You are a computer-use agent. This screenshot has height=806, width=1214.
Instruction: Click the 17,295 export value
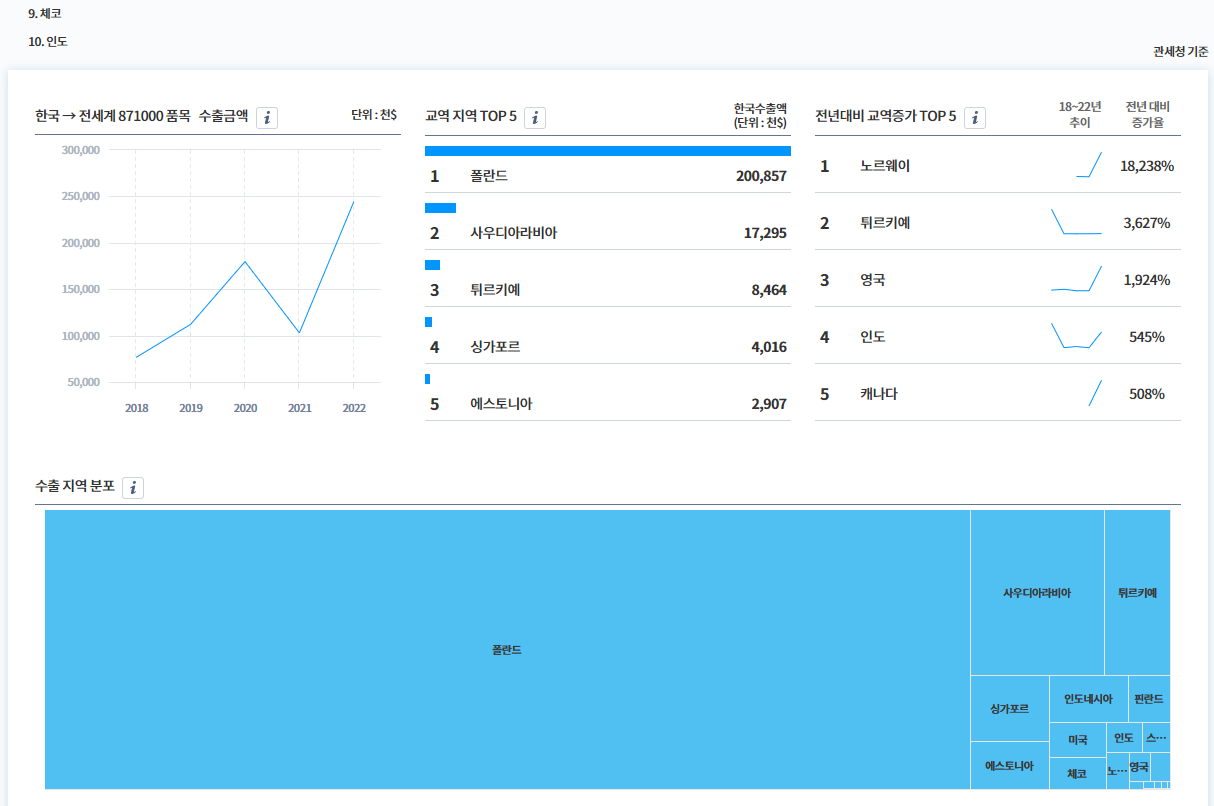pos(765,233)
